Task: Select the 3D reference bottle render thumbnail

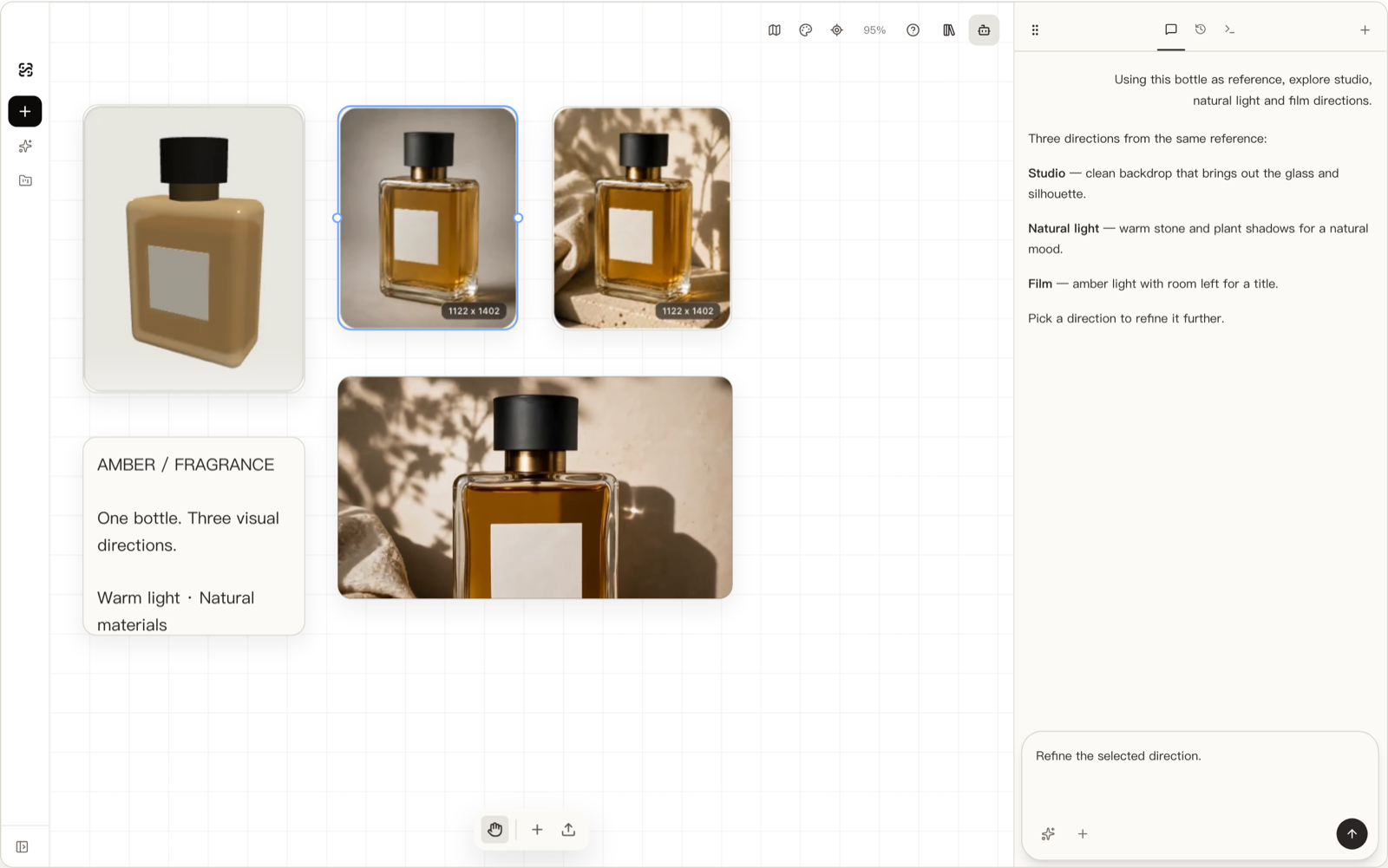Action: click(194, 249)
